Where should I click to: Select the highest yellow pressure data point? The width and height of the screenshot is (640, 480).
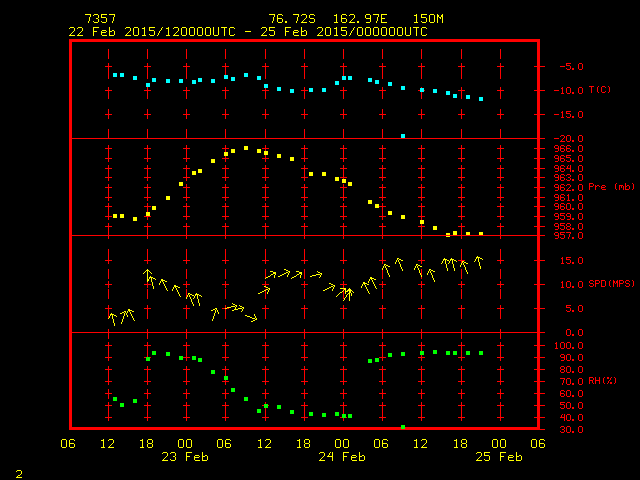[x=246, y=148]
